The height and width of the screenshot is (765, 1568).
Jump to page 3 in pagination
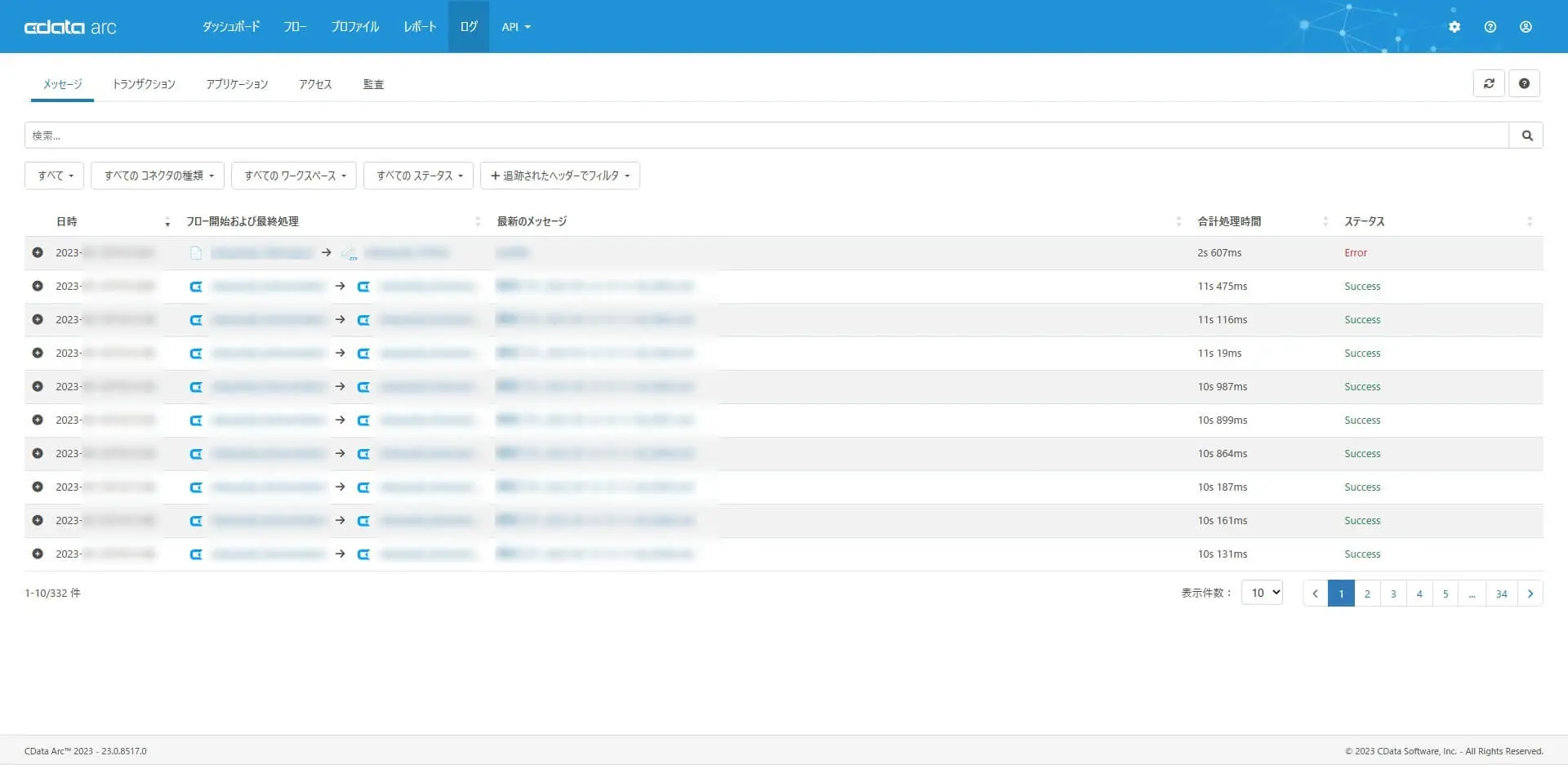[x=1393, y=594]
